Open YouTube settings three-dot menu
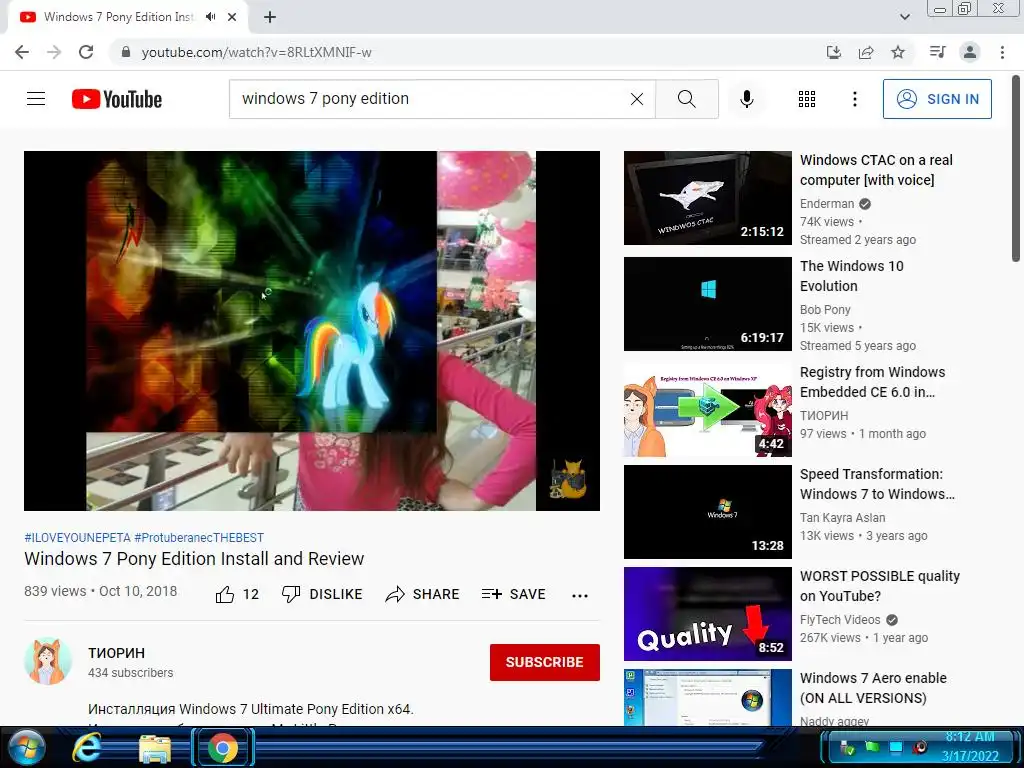 point(854,99)
